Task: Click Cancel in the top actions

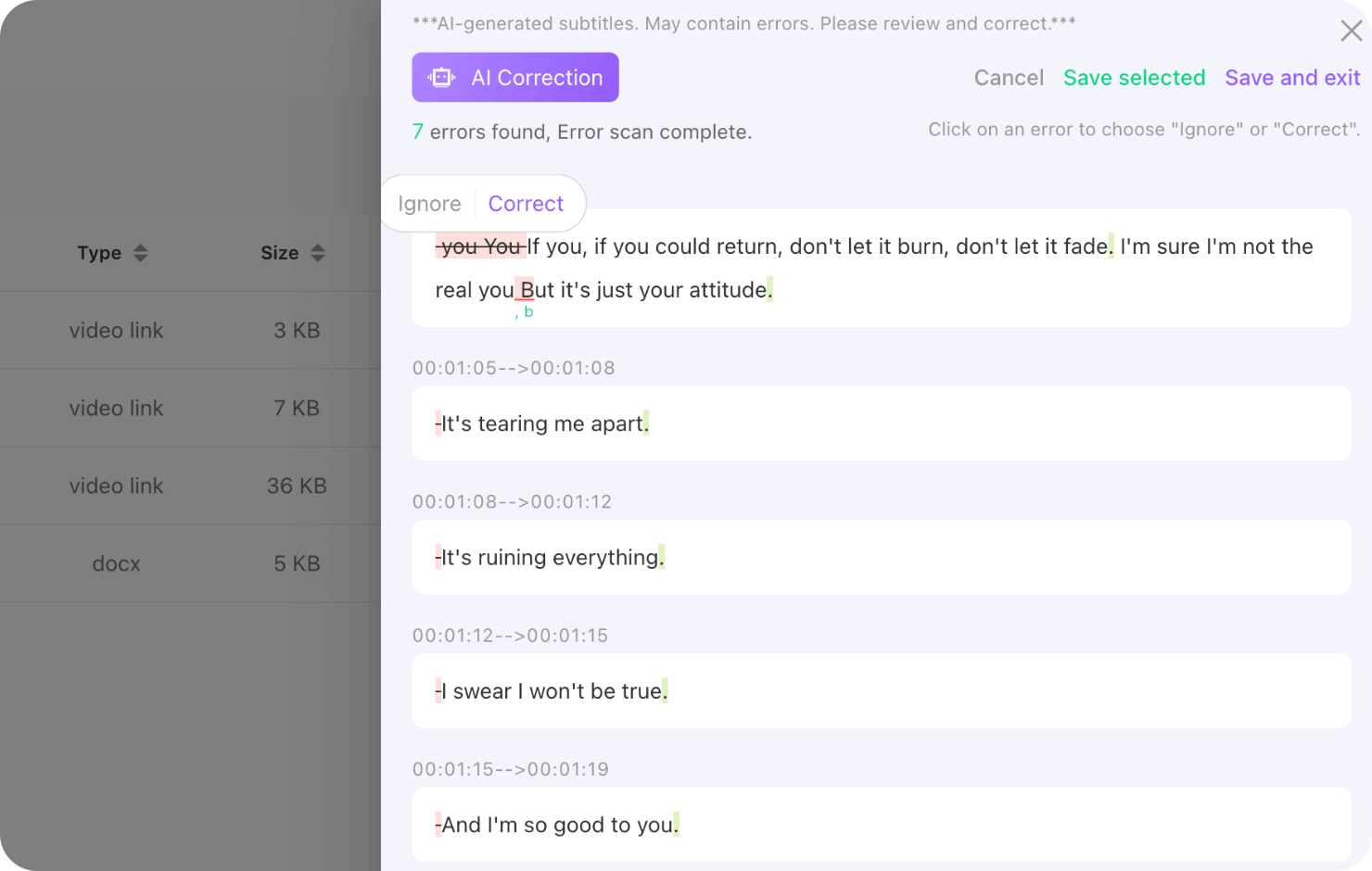Action: tap(1009, 78)
